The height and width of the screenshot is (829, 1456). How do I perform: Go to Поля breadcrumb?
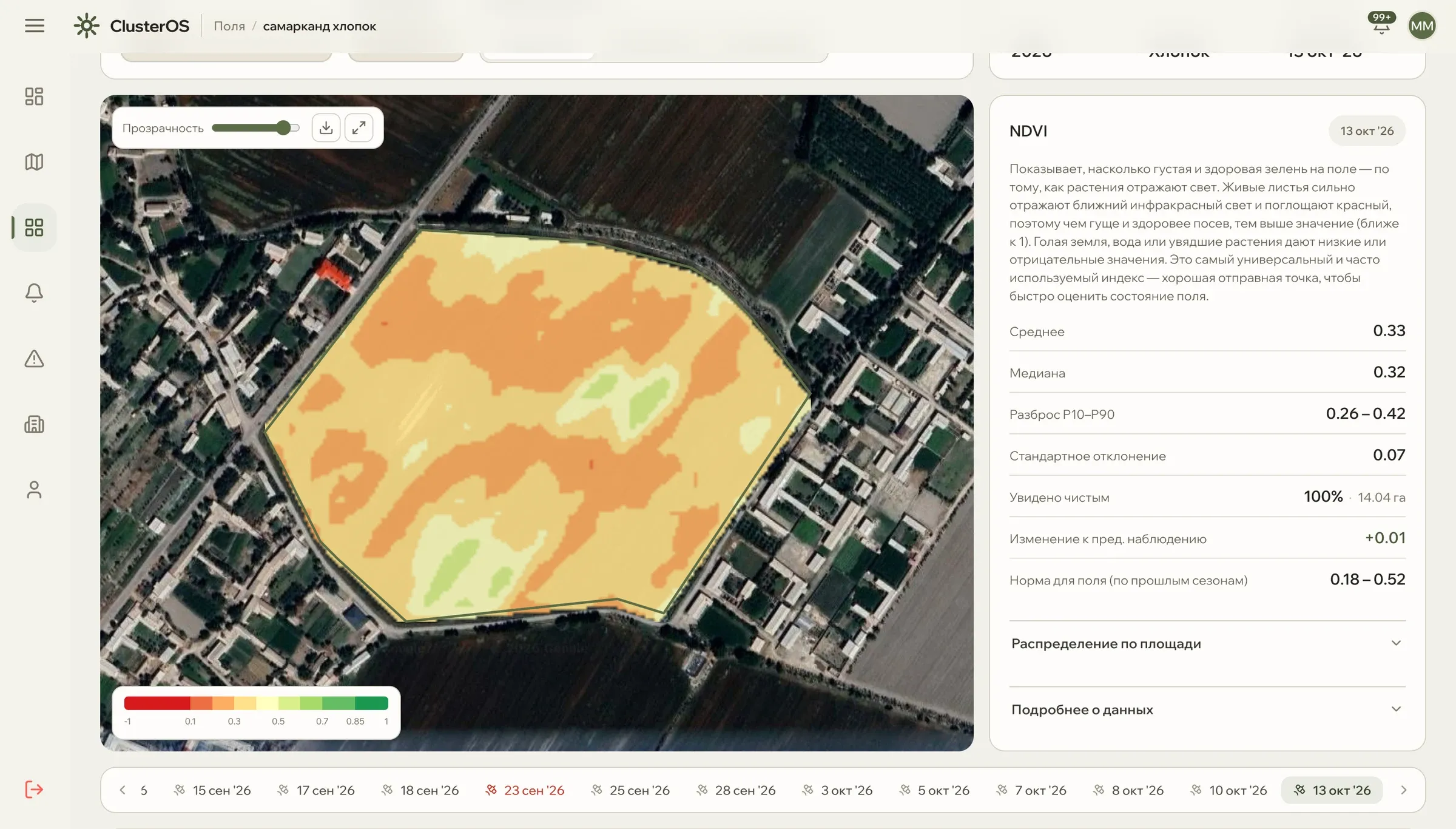(229, 26)
